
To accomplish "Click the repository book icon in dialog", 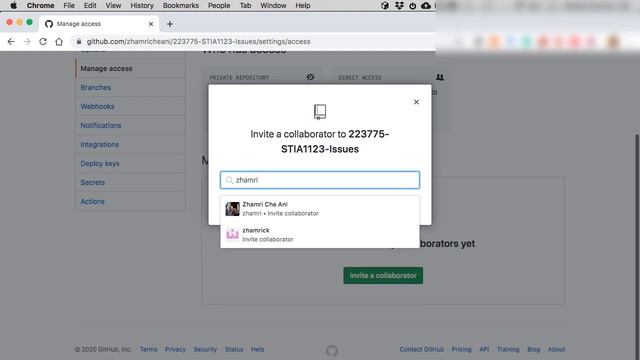I will click(320, 111).
